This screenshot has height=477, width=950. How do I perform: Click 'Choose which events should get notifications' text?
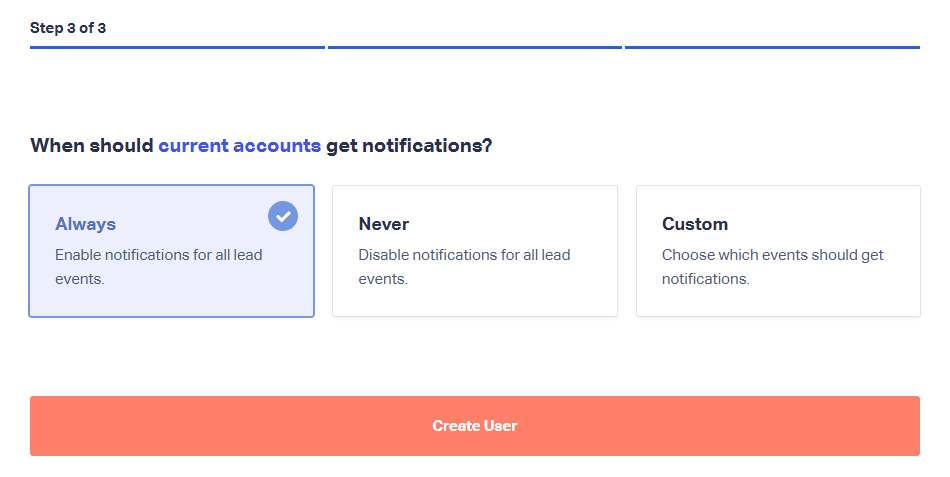tap(772, 267)
